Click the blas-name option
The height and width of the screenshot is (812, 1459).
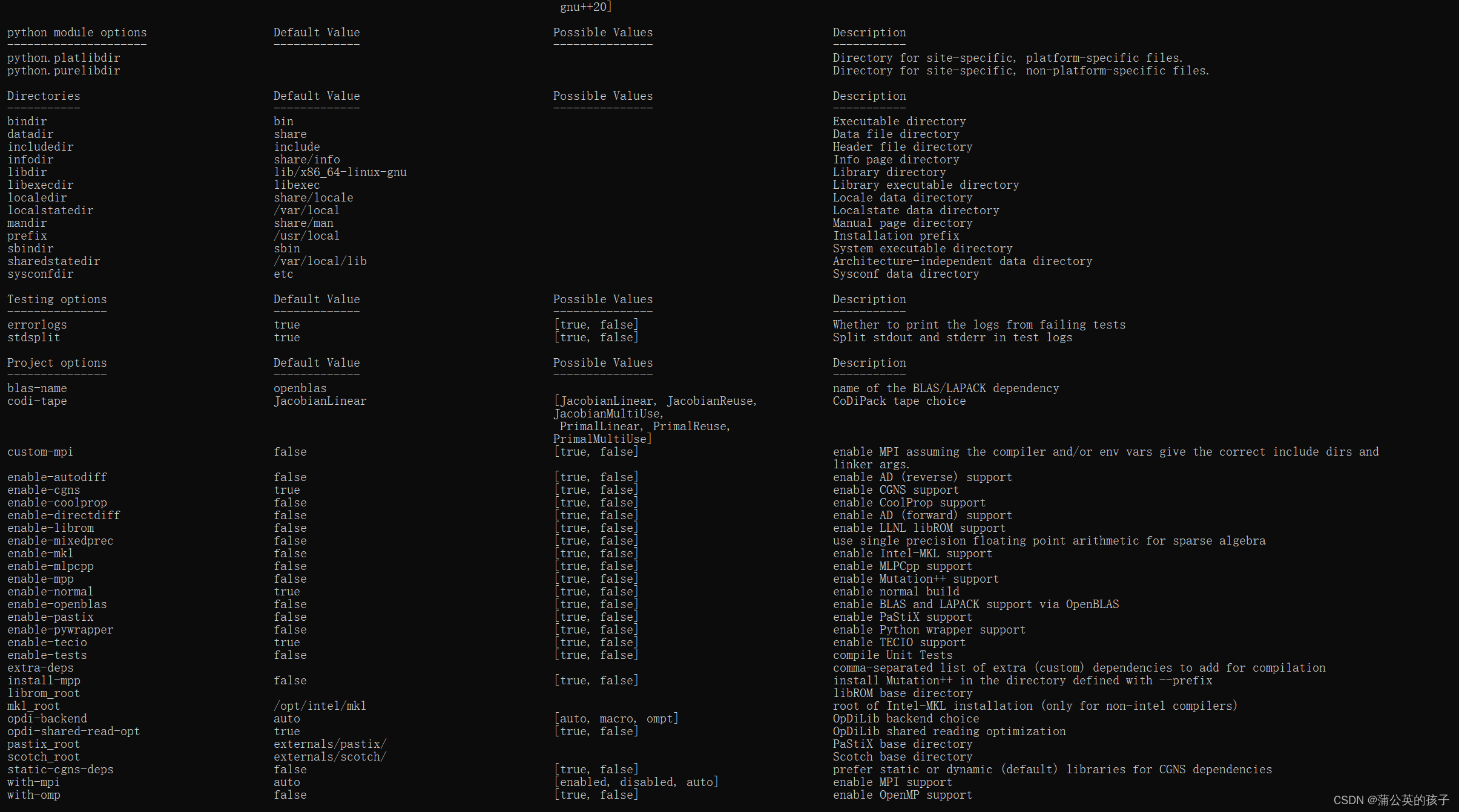(x=37, y=388)
